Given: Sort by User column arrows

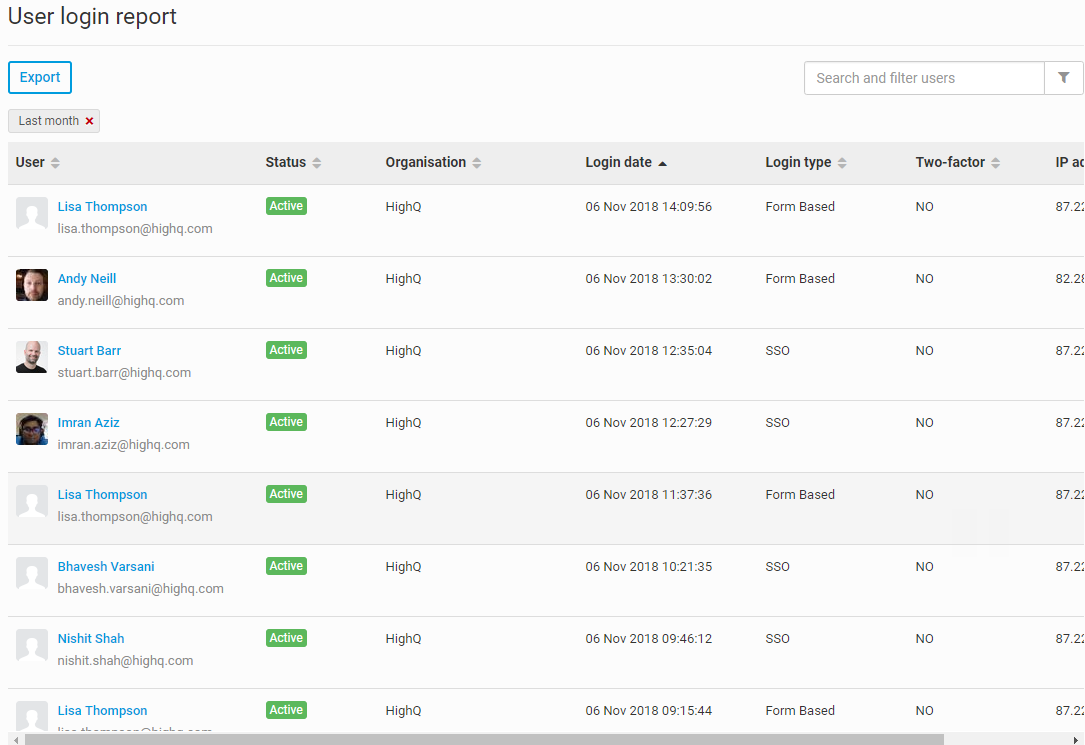Looking at the screenshot, I should pyautogui.click(x=56, y=163).
